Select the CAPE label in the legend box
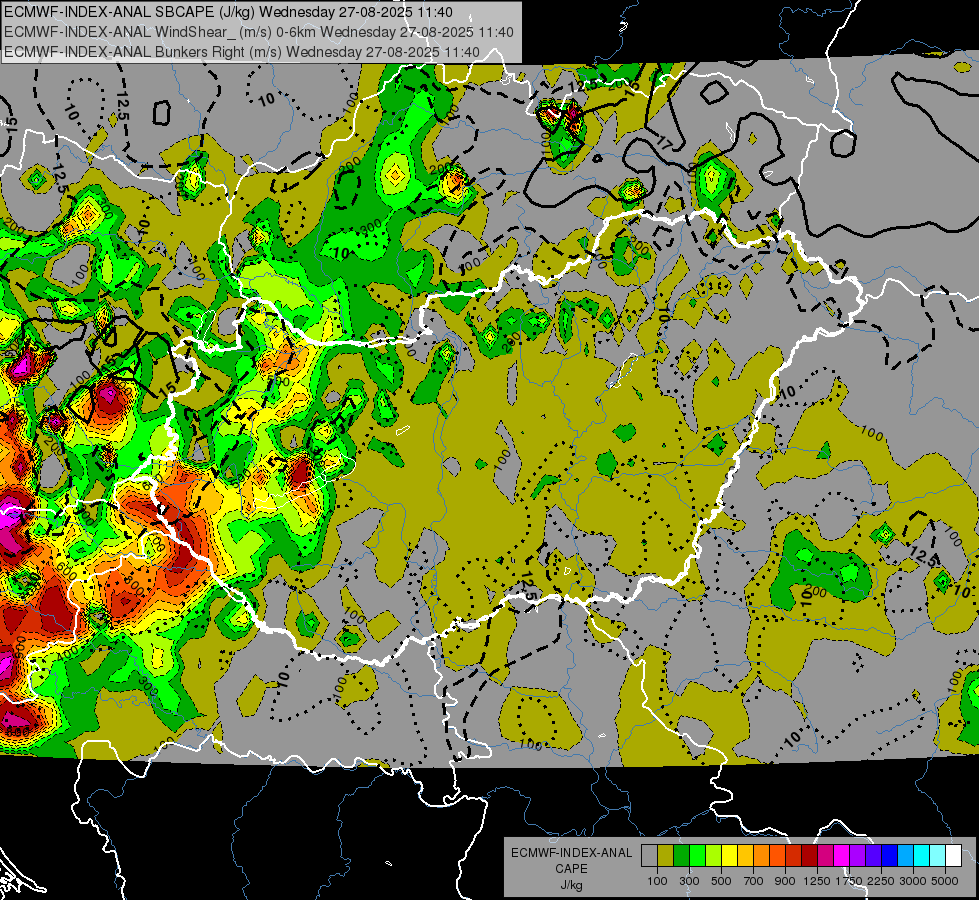 coord(571,868)
